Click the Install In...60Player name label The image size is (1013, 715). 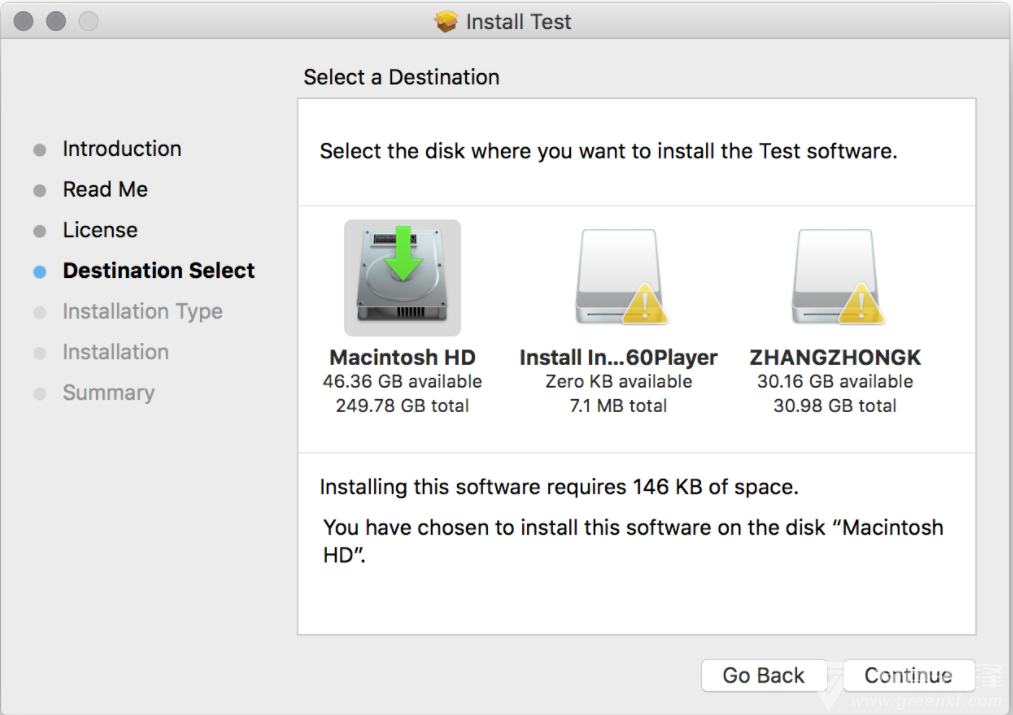point(618,357)
